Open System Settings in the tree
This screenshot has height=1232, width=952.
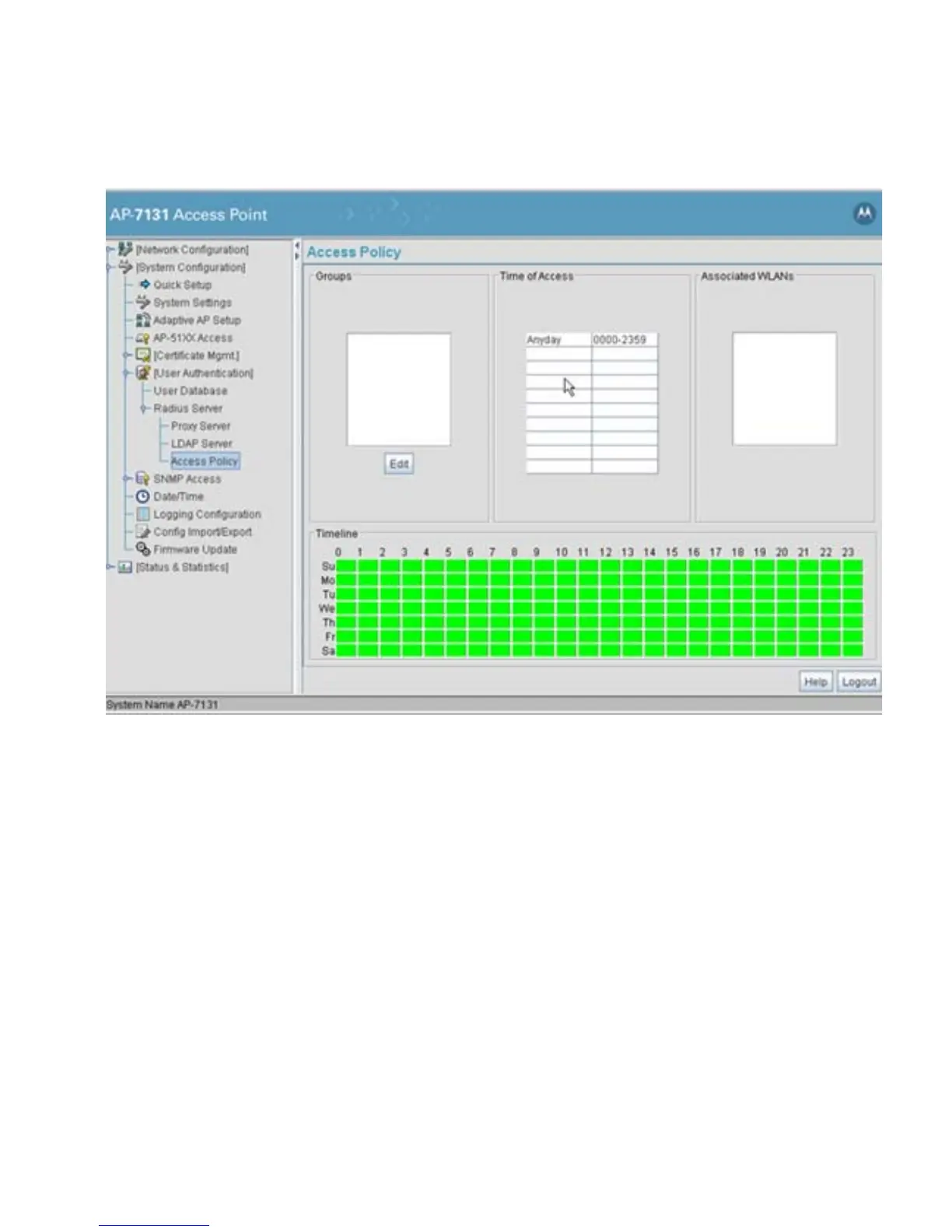tap(192, 303)
